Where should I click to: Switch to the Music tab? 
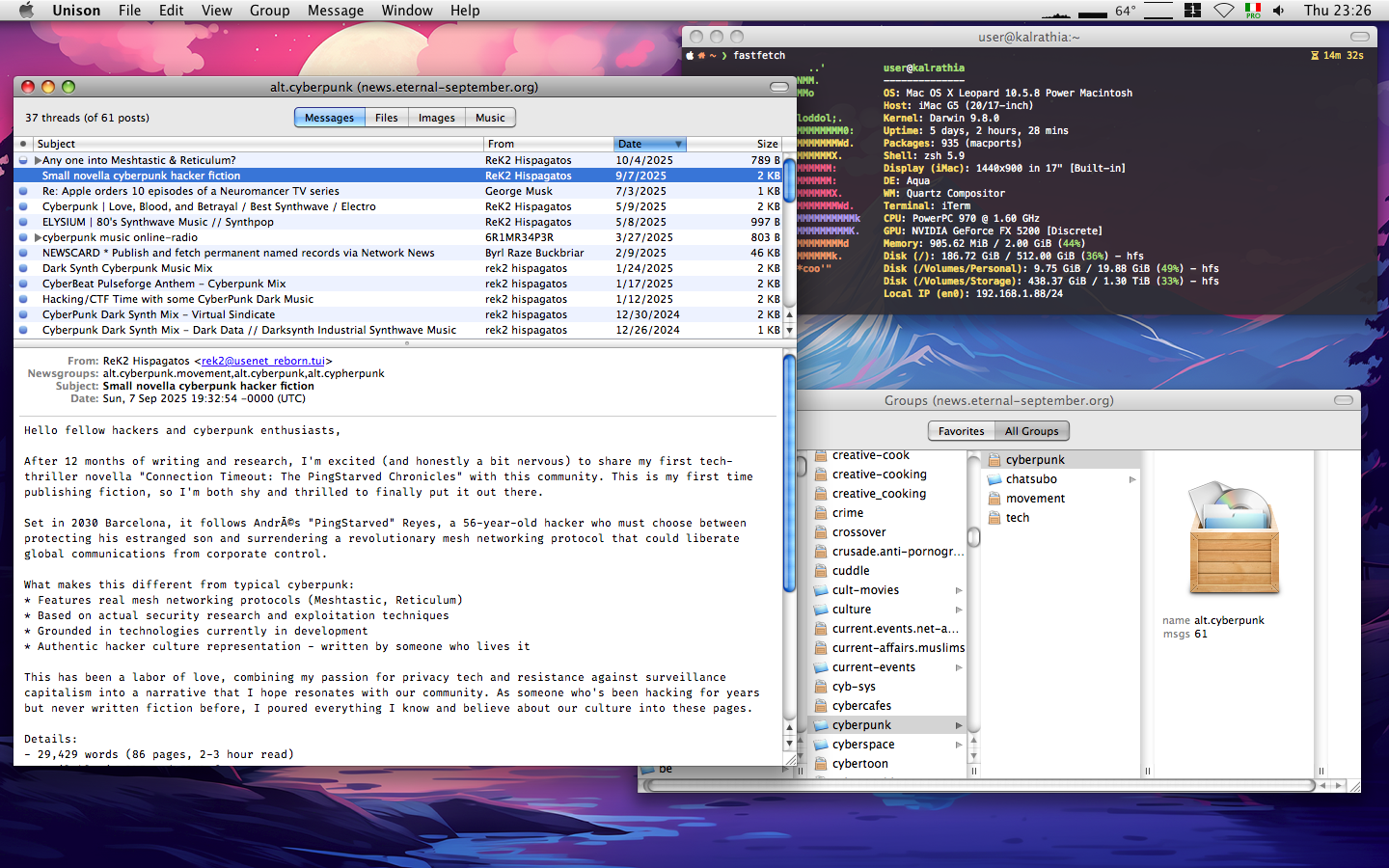490,117
